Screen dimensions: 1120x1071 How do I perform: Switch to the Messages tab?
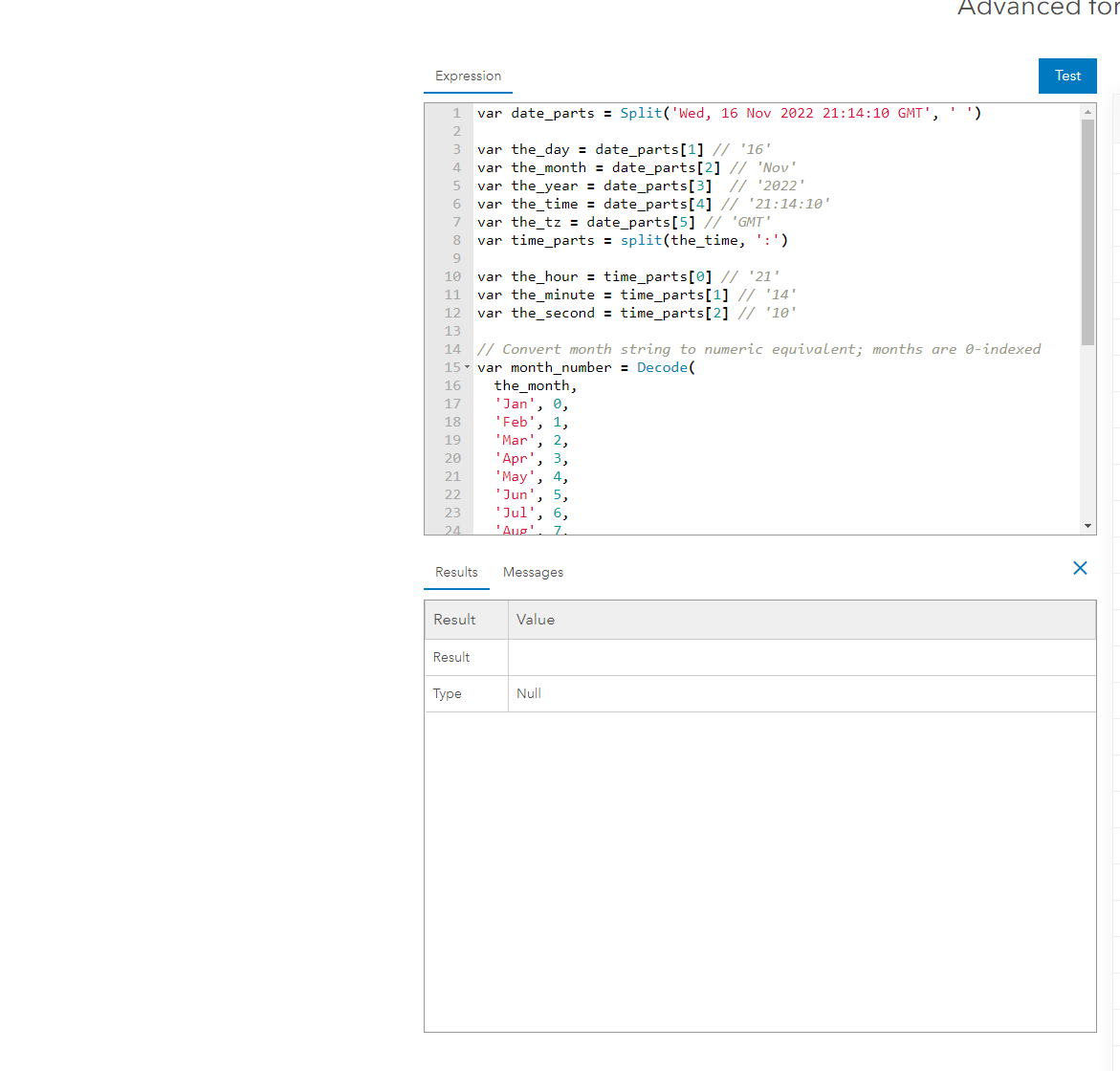tap(533, 572)
